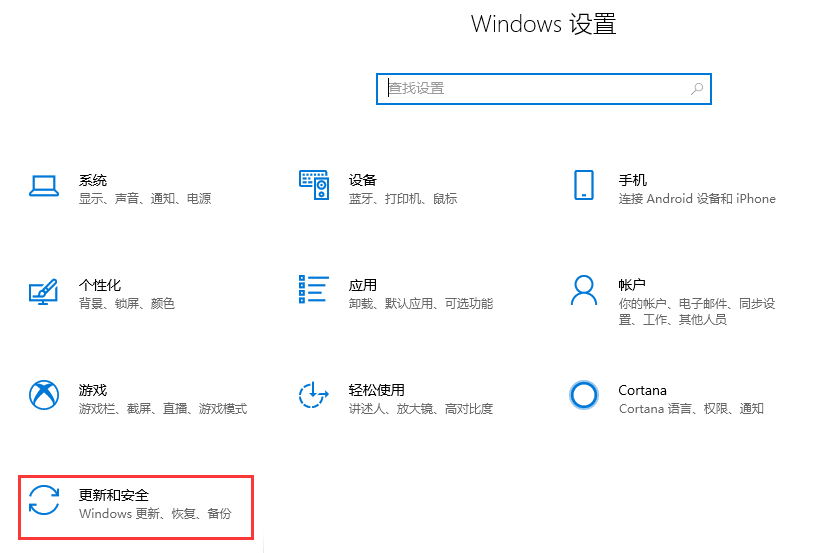Open the 游戏 settings title
Screen dimensions: 829x553
pos(93,390)
